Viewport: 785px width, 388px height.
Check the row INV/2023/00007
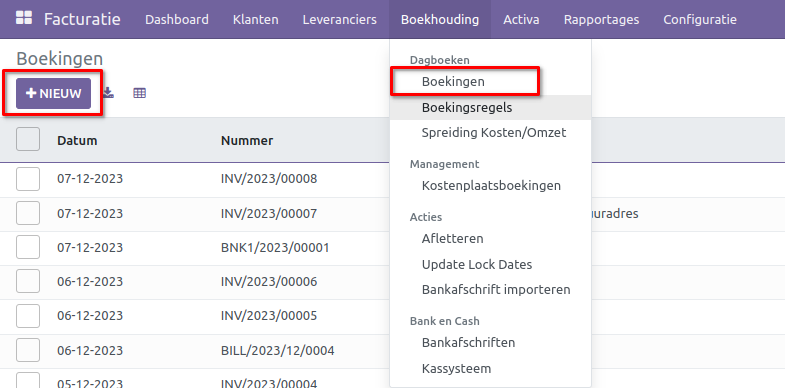pos(28,213)
